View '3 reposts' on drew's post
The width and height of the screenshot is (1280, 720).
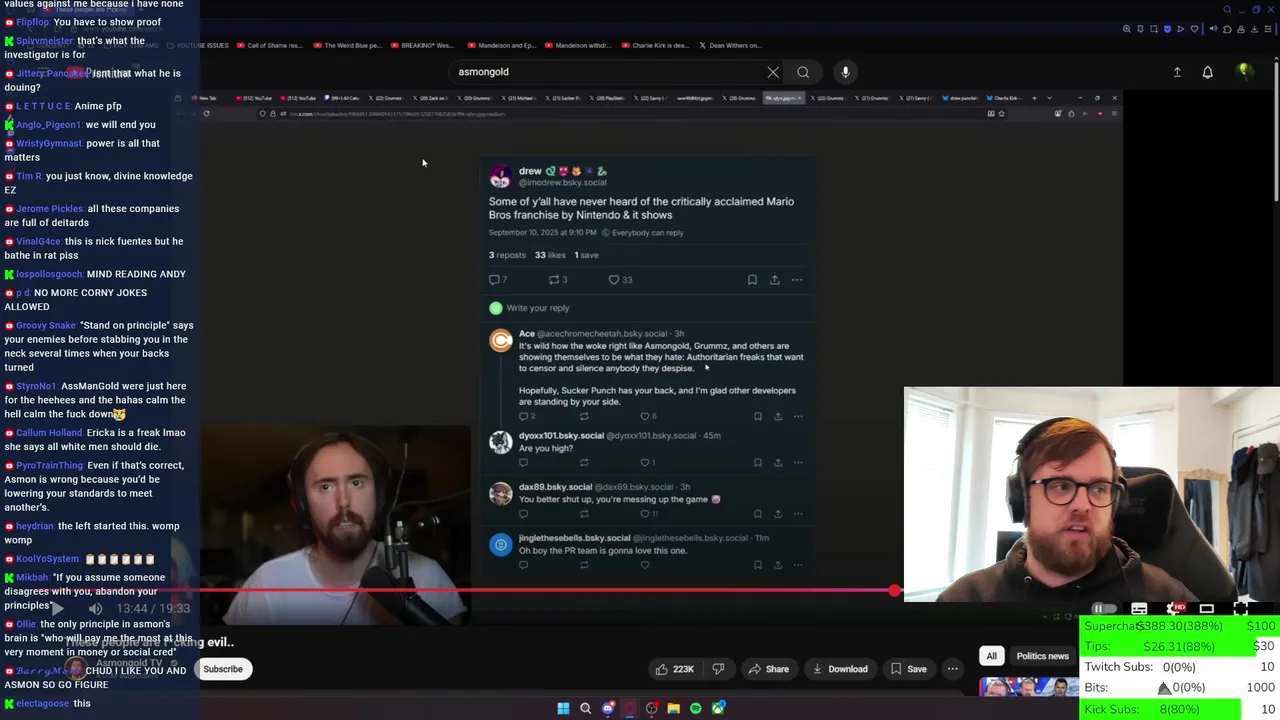507,255
